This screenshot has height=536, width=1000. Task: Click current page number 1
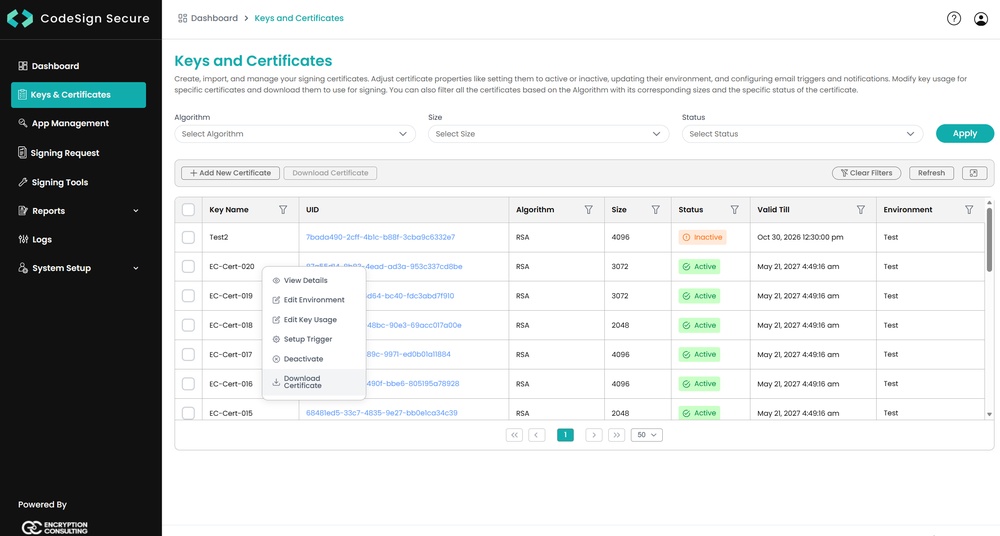pyautogui.click(x=565, y=435)
